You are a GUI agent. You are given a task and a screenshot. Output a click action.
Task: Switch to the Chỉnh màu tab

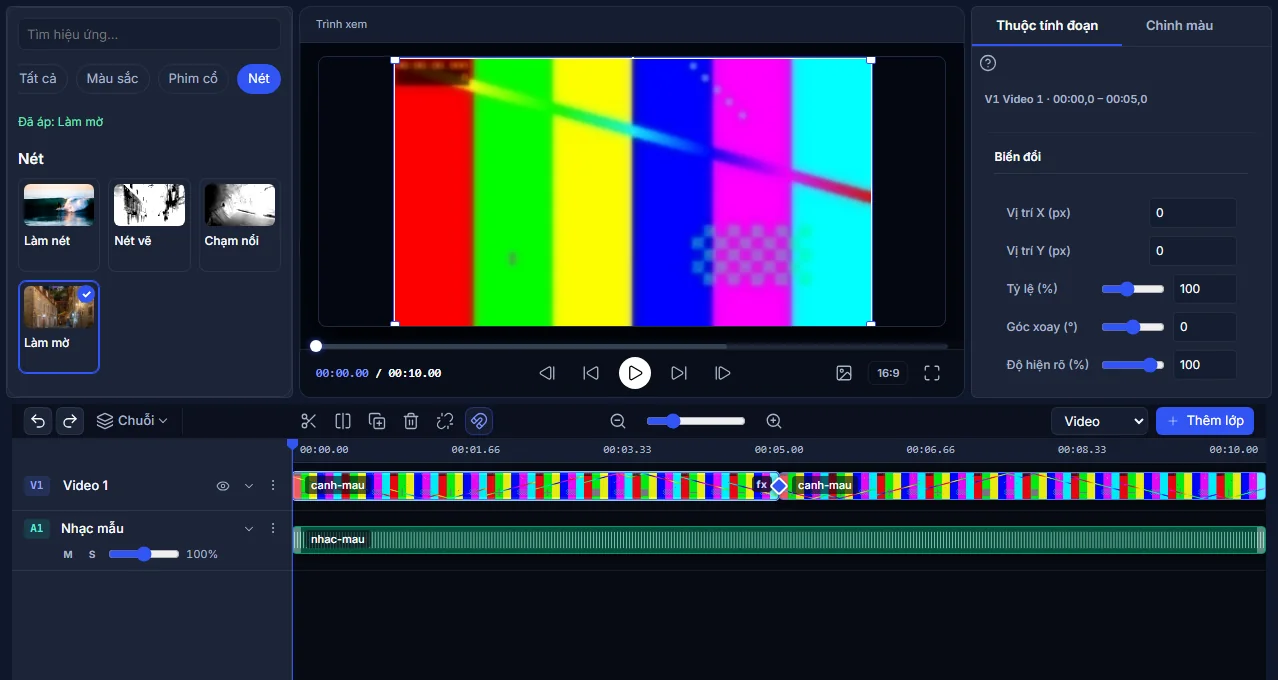tap(1179, 25)
